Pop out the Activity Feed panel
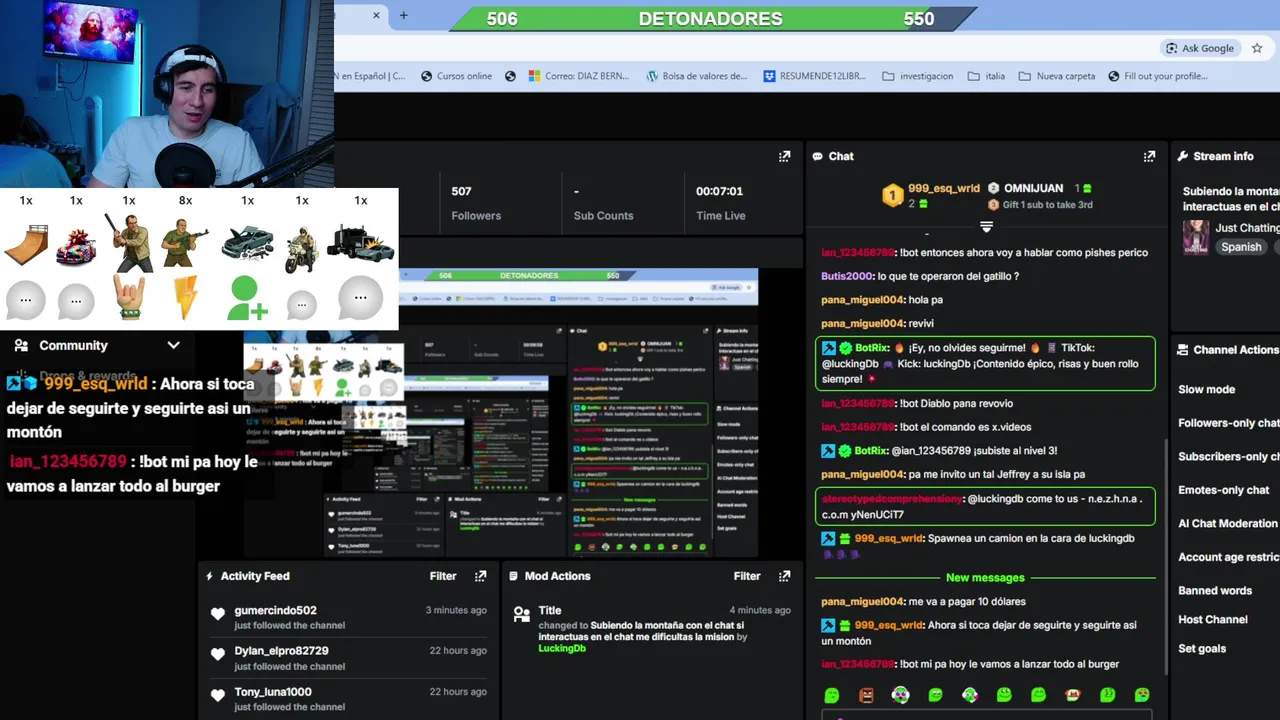The height and width of the screenshot is (720, 1280). 481,576
